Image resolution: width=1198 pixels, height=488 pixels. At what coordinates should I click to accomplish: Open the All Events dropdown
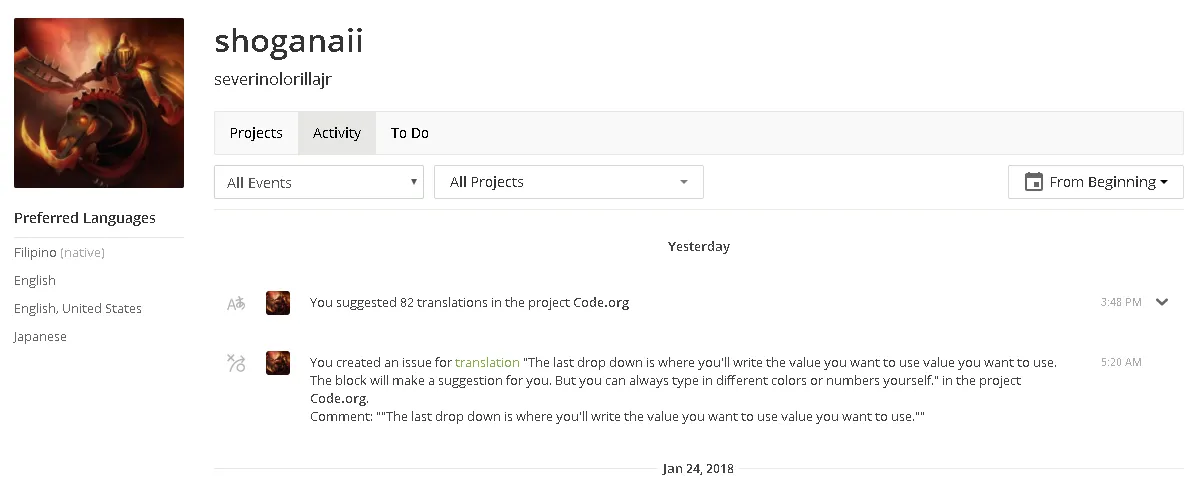click(x=319, y=182)
